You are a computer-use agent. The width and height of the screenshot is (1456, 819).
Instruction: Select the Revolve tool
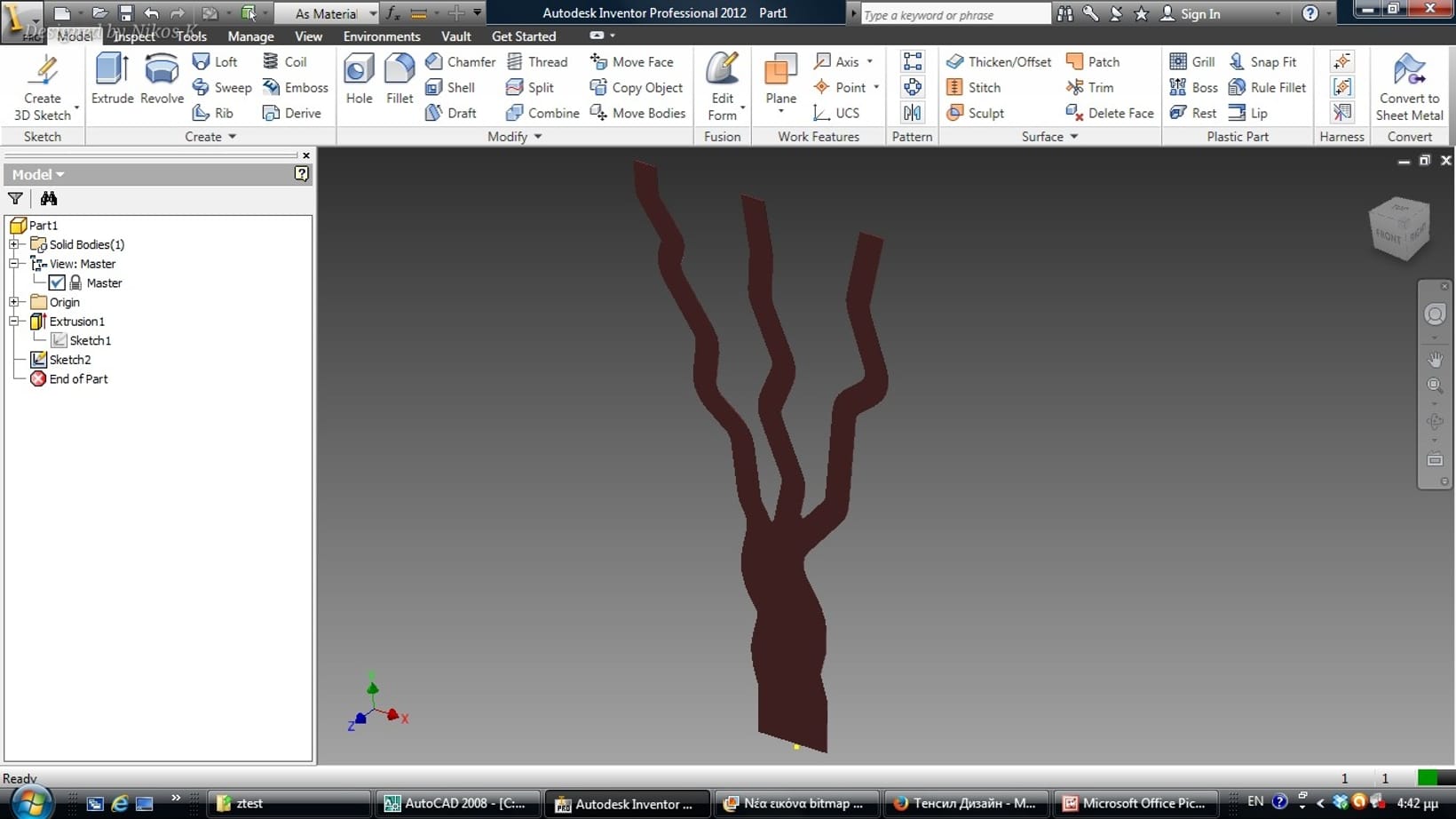click(x=162, y=79)
